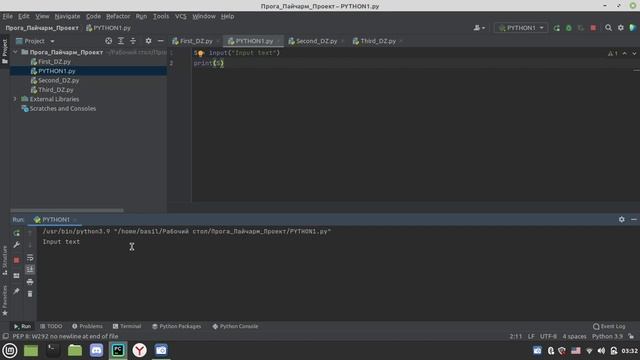Click the Python 3.9 interpreter status
This screenshot has height=360, width=640.
[607, 337]
